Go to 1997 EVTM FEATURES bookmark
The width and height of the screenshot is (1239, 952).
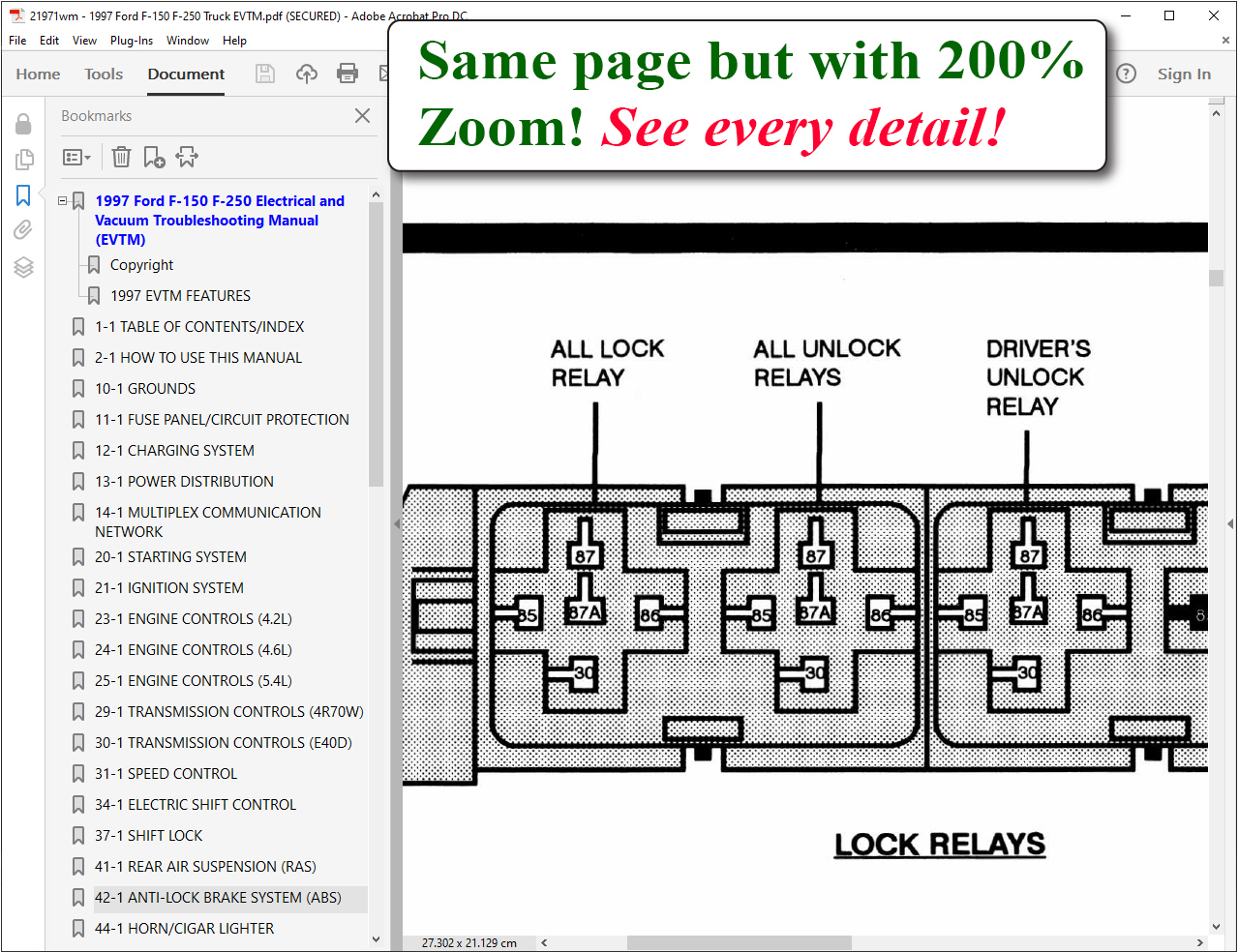click(180, 296)
